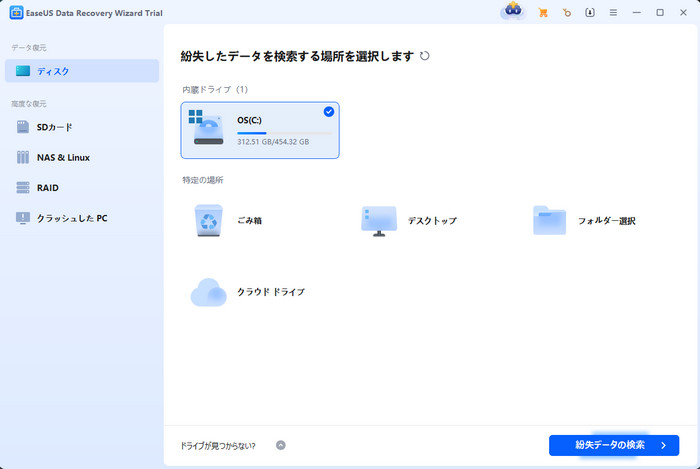Image resolution: width=700 pixels, height=469 pixels.
Task: Click the OS(C:) hard drive icon
Action: point(208,128)
